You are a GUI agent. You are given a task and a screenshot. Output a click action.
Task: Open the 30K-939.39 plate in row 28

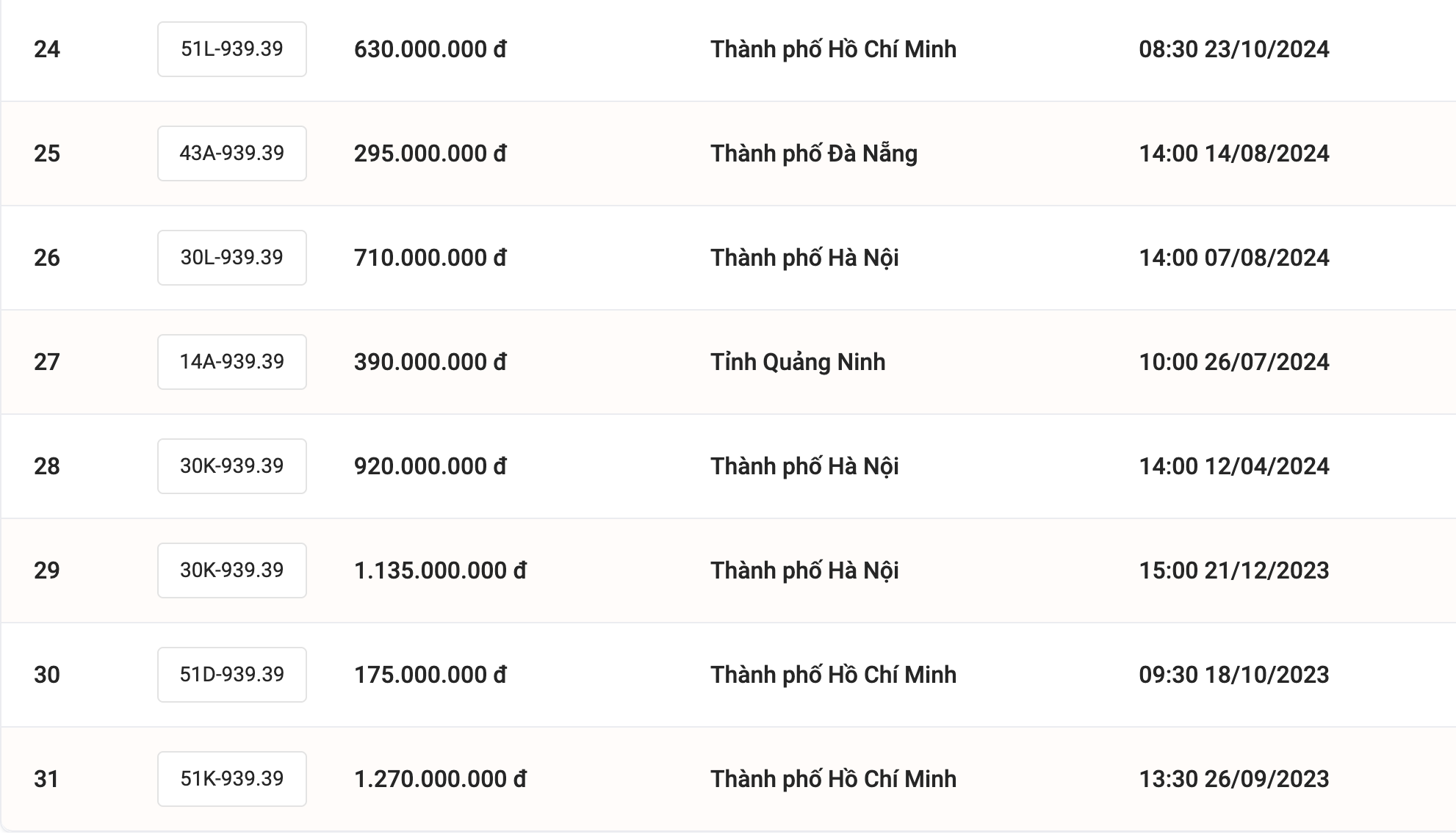231,466
